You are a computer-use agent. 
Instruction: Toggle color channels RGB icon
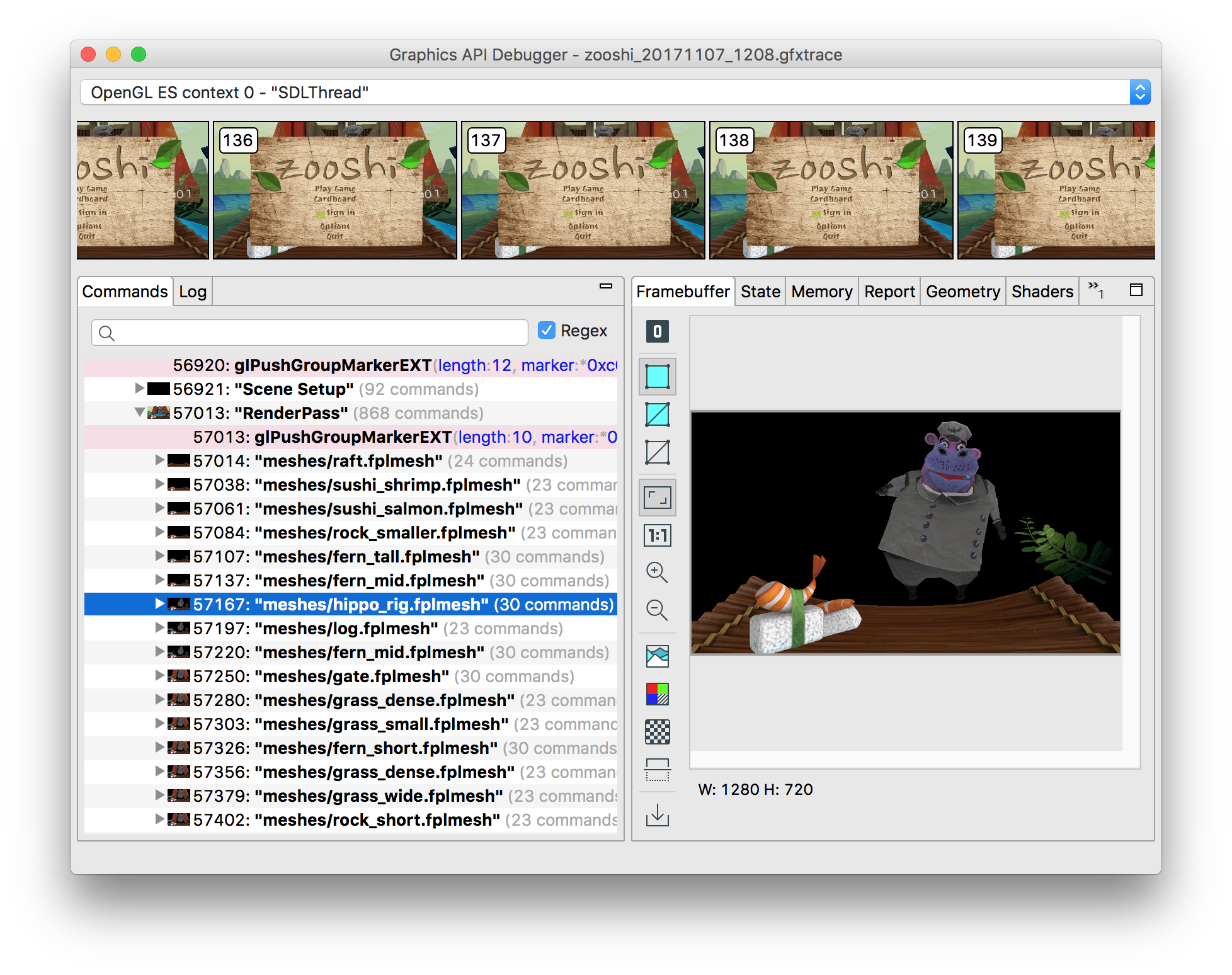pos(657,694)
